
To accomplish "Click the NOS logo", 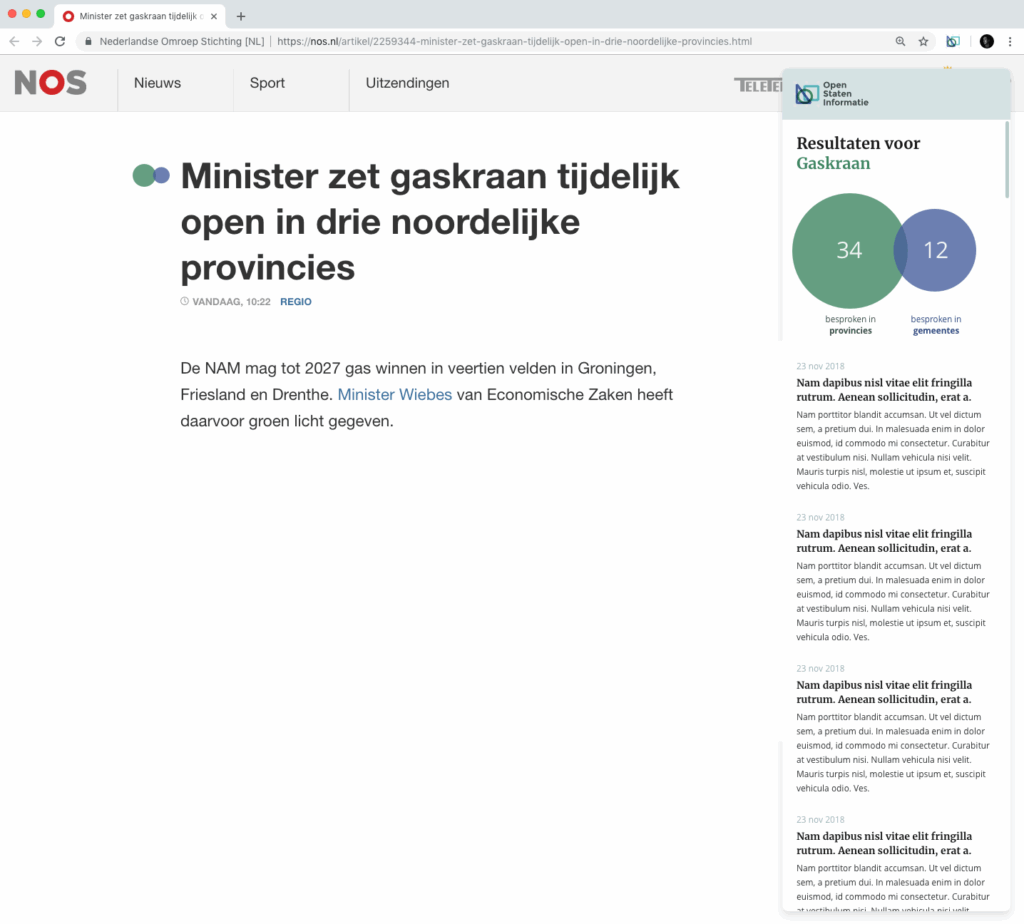I will click(50, 83).
